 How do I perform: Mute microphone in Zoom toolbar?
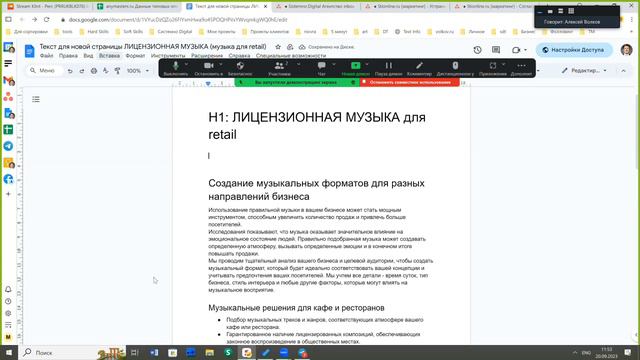click(x=176, y=68)
